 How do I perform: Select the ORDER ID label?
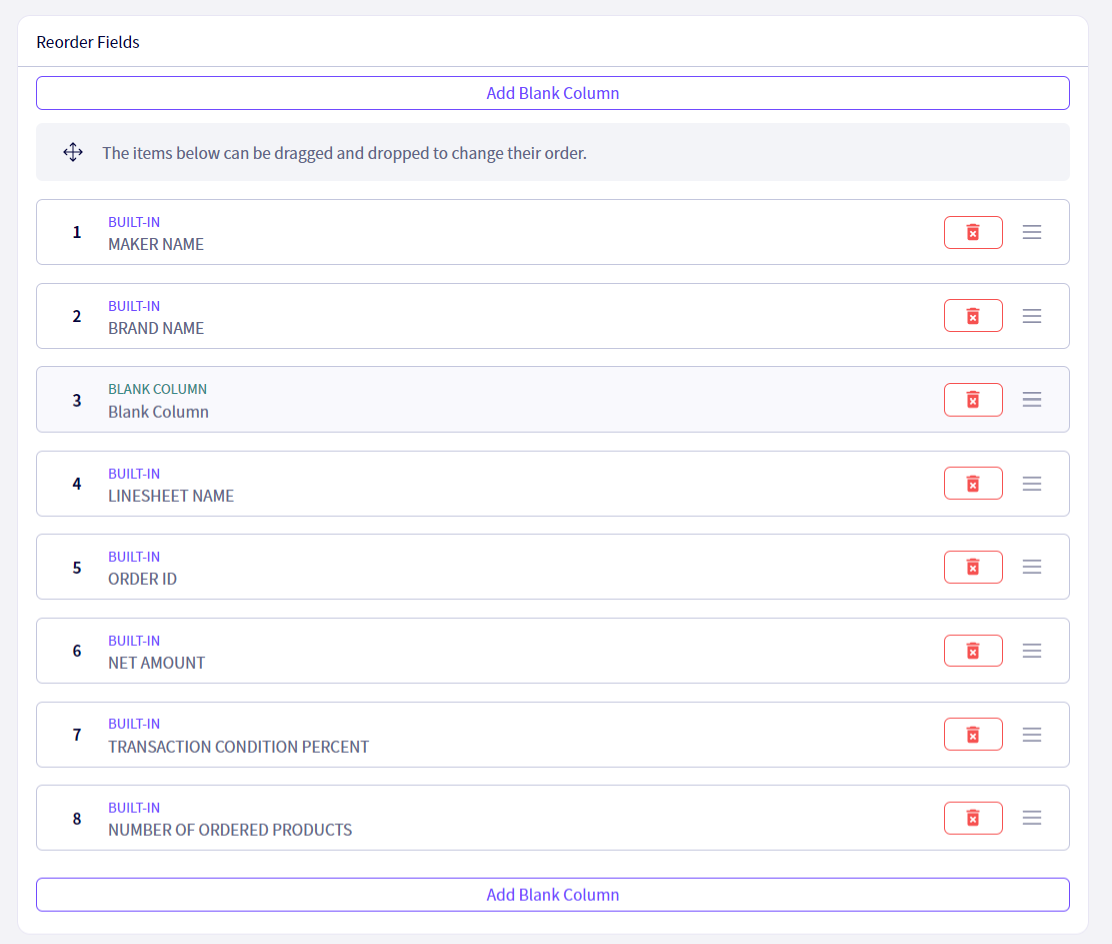[x=143, y=579]
